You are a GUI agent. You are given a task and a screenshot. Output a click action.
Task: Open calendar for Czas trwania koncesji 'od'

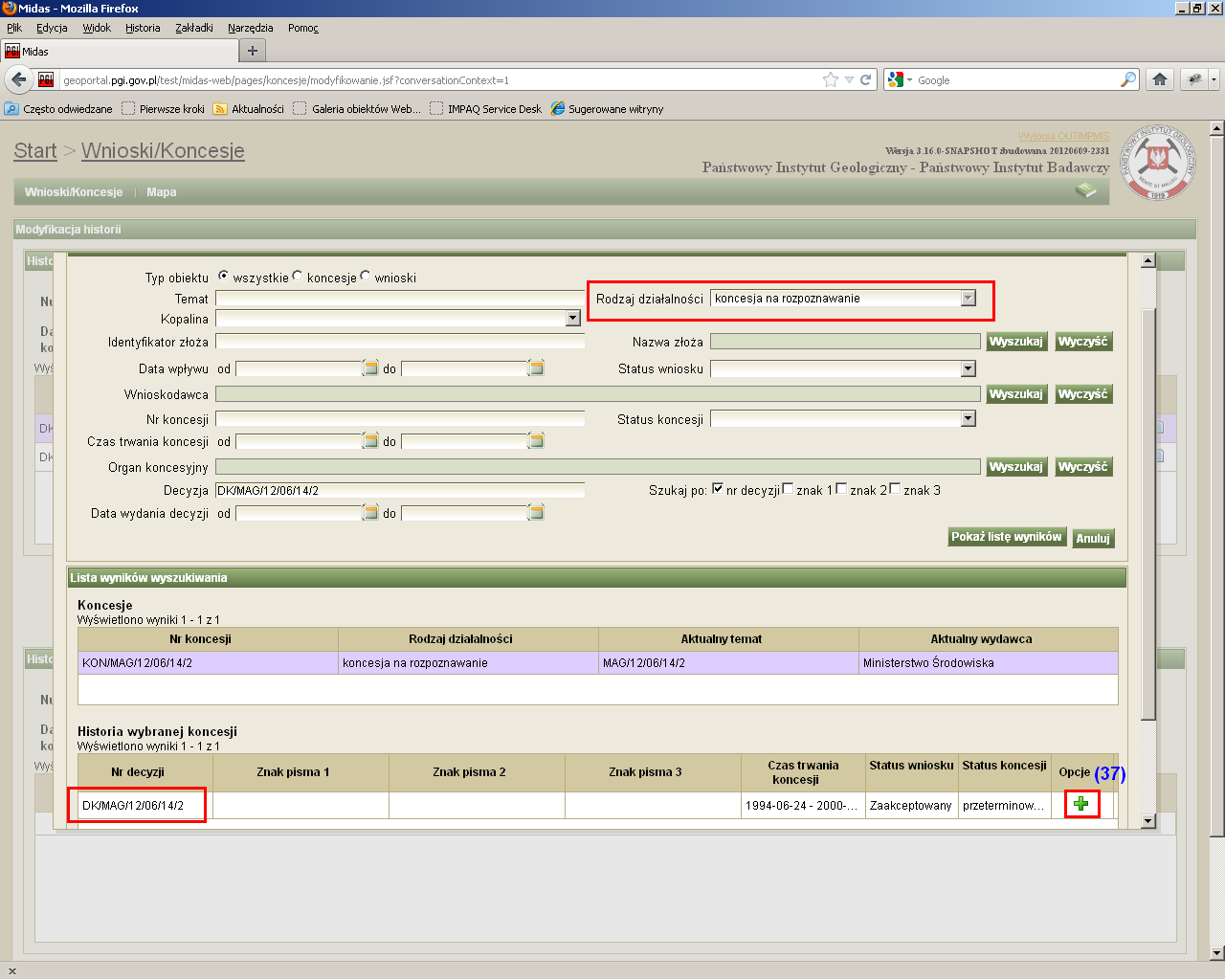[370, 441]
